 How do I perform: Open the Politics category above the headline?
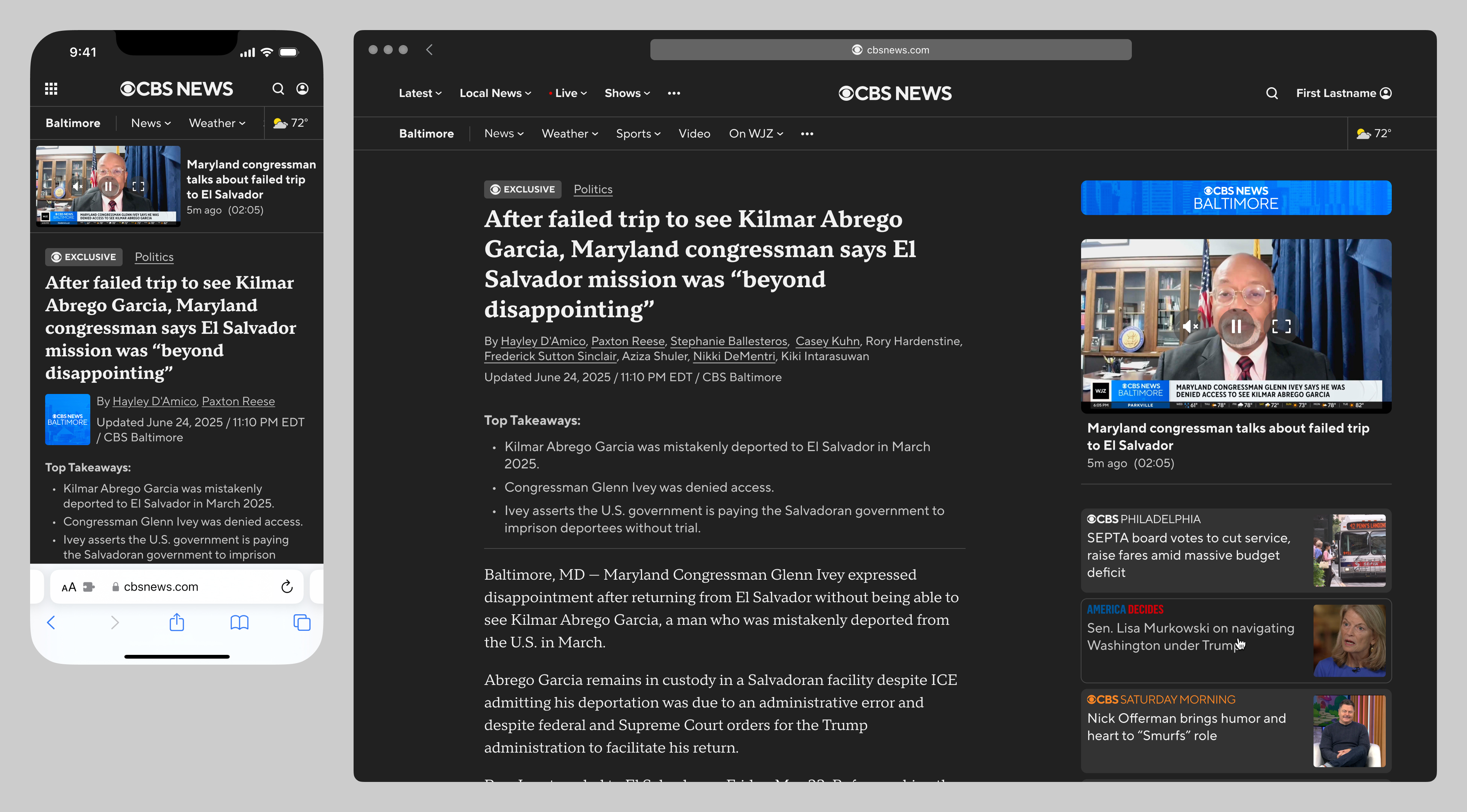click(593, 189)
